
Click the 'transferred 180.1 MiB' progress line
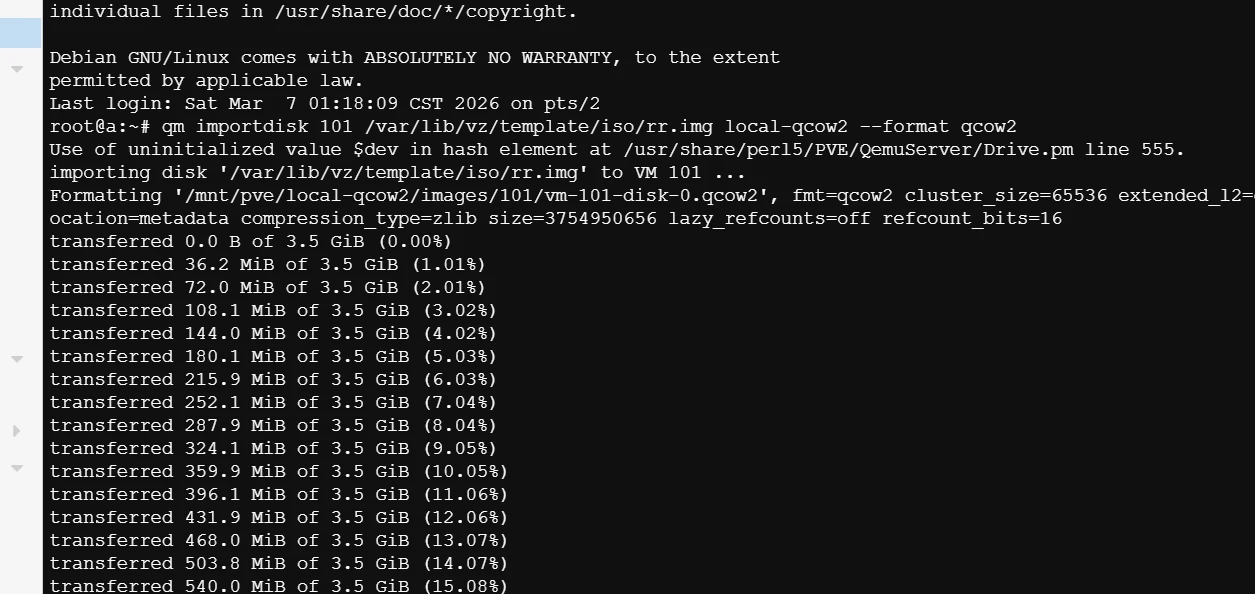click(272, 356)
